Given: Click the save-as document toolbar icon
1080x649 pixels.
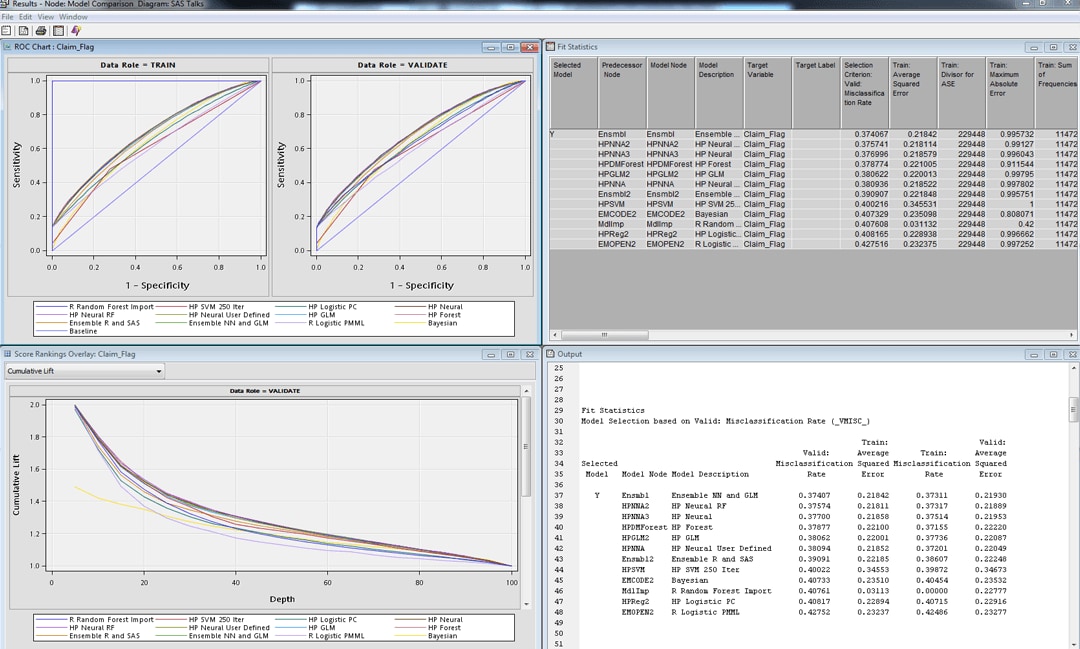Looking at the screenshot, I should [x=23, y=31].
